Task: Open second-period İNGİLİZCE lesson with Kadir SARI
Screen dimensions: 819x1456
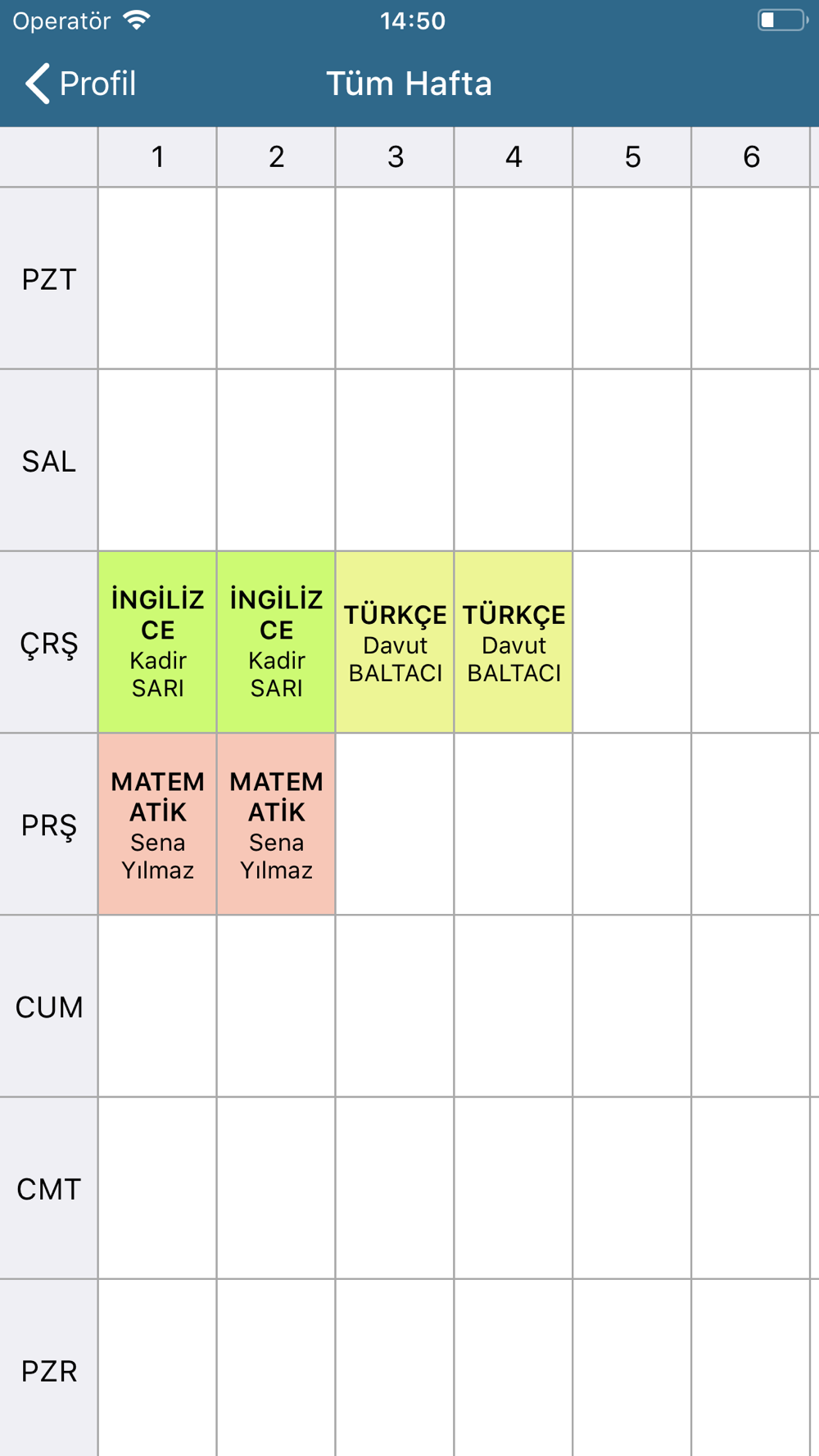Action: coord(276,642)
